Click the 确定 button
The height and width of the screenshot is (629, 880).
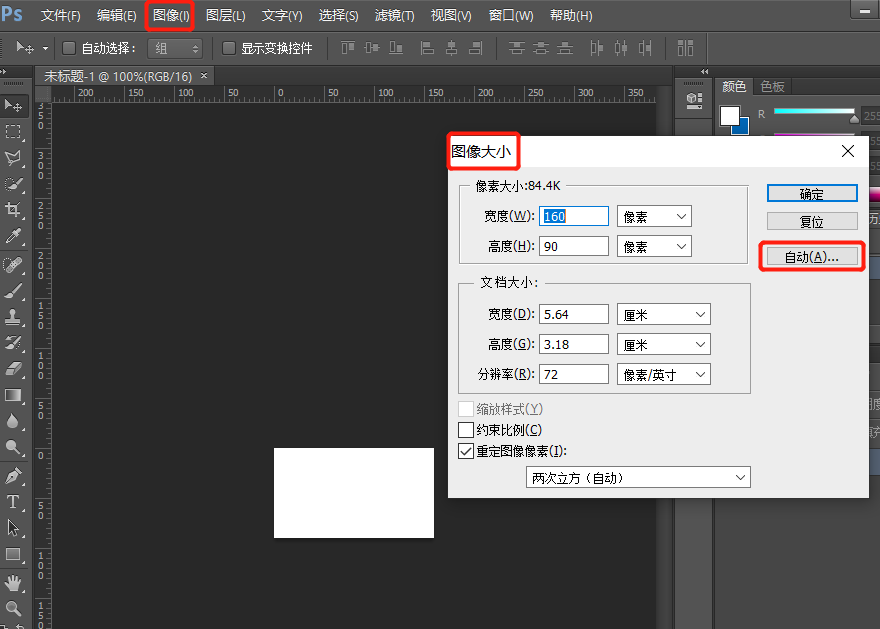(x=812, y=192)
